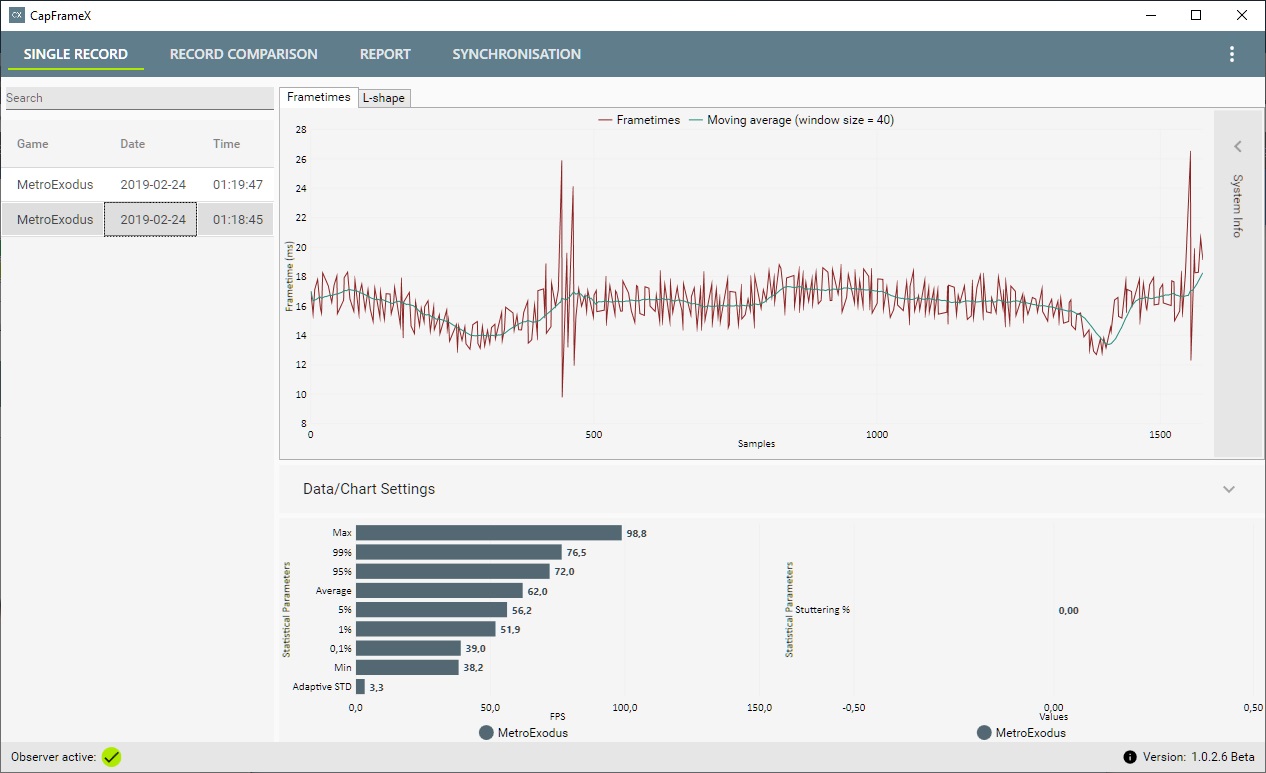Maximize the CapFrameX window
The image size is (1266, 773).
[x=1196, y=15]
